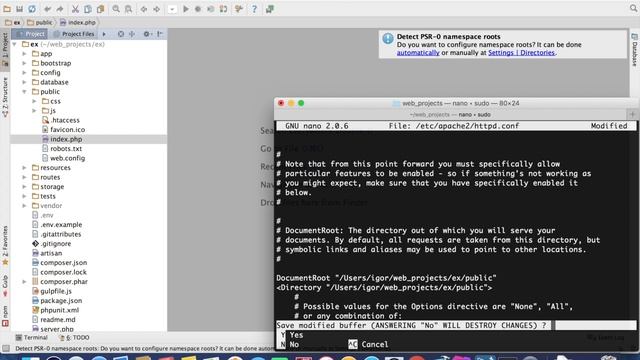This screenshot has width=640, height=360.
Task: Click the Open folder toolbar icon
Action: pos(7,9)
